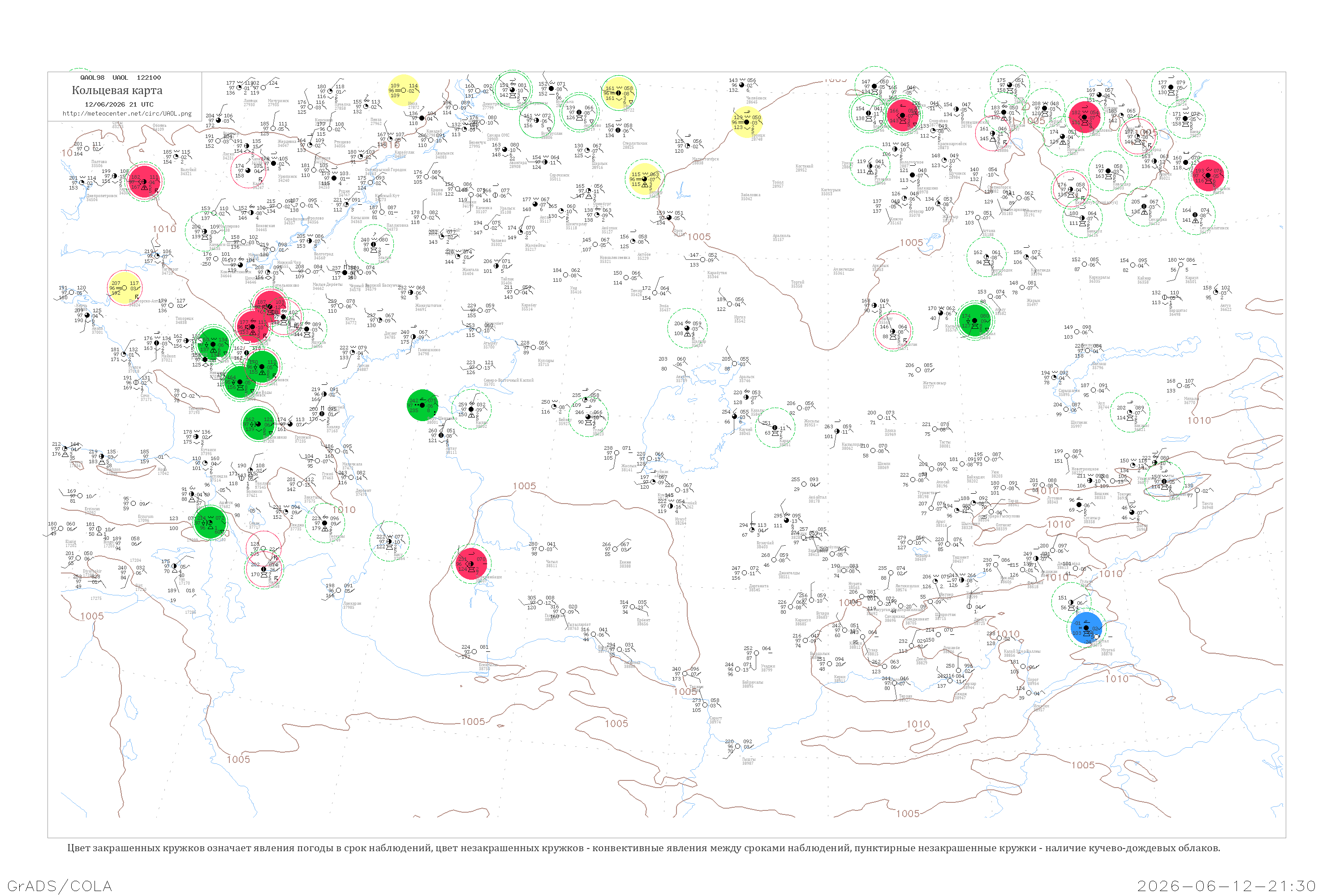This screenshot has width=1344, height=896.
Task: Click the colour legend sentence below the map
Action: click(x=643, y=848)
